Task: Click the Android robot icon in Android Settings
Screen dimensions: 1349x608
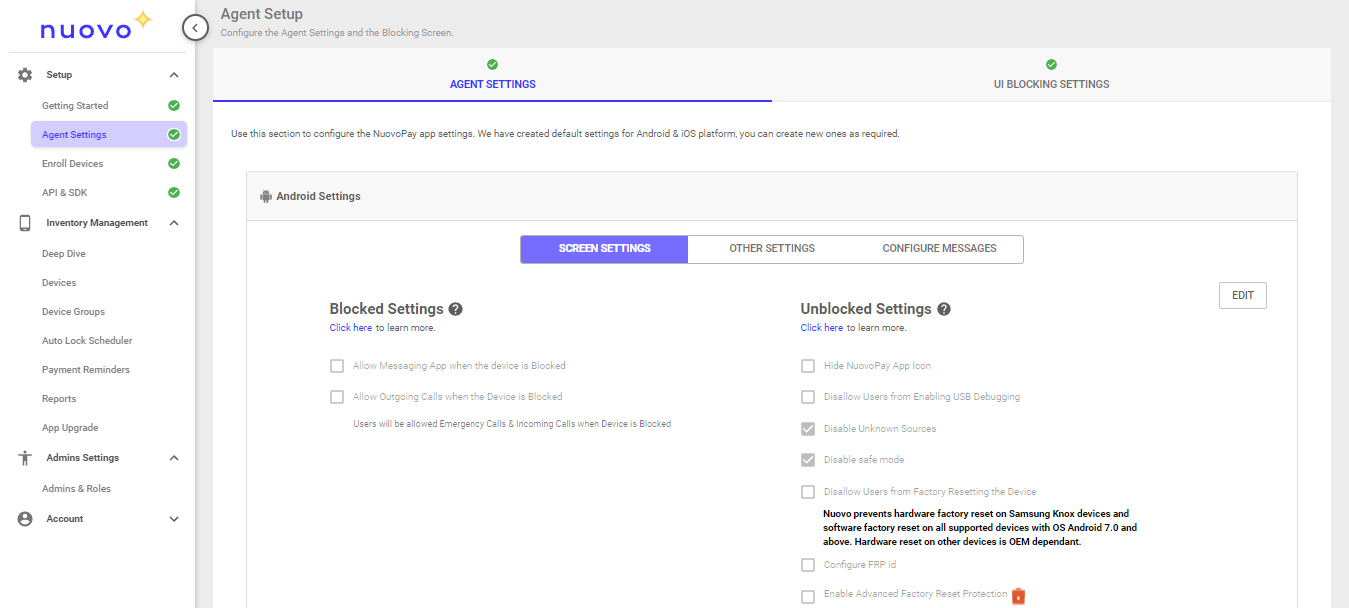Action: [265, 196]
